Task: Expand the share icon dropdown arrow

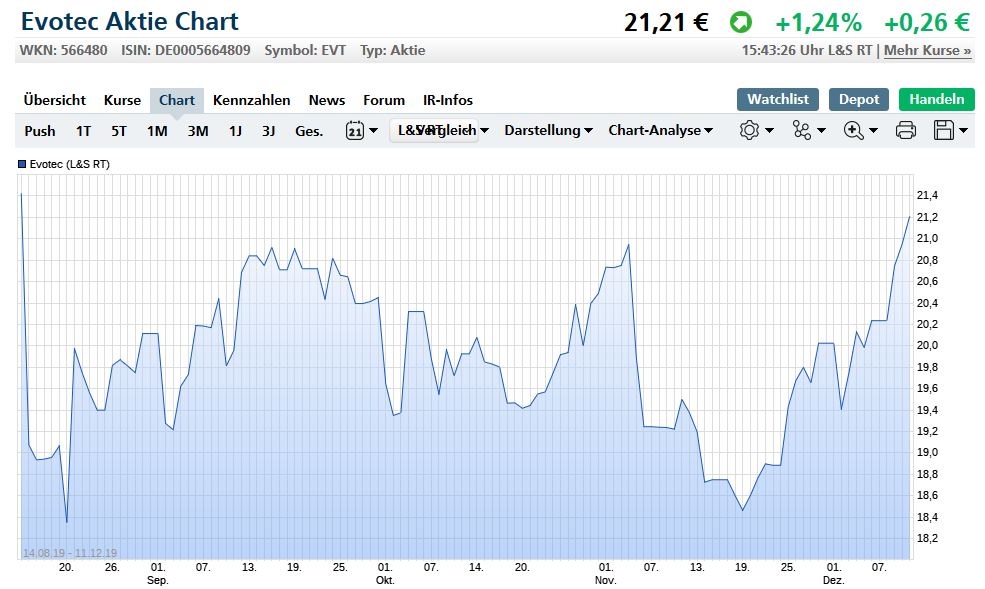Action: coord(821,131)
